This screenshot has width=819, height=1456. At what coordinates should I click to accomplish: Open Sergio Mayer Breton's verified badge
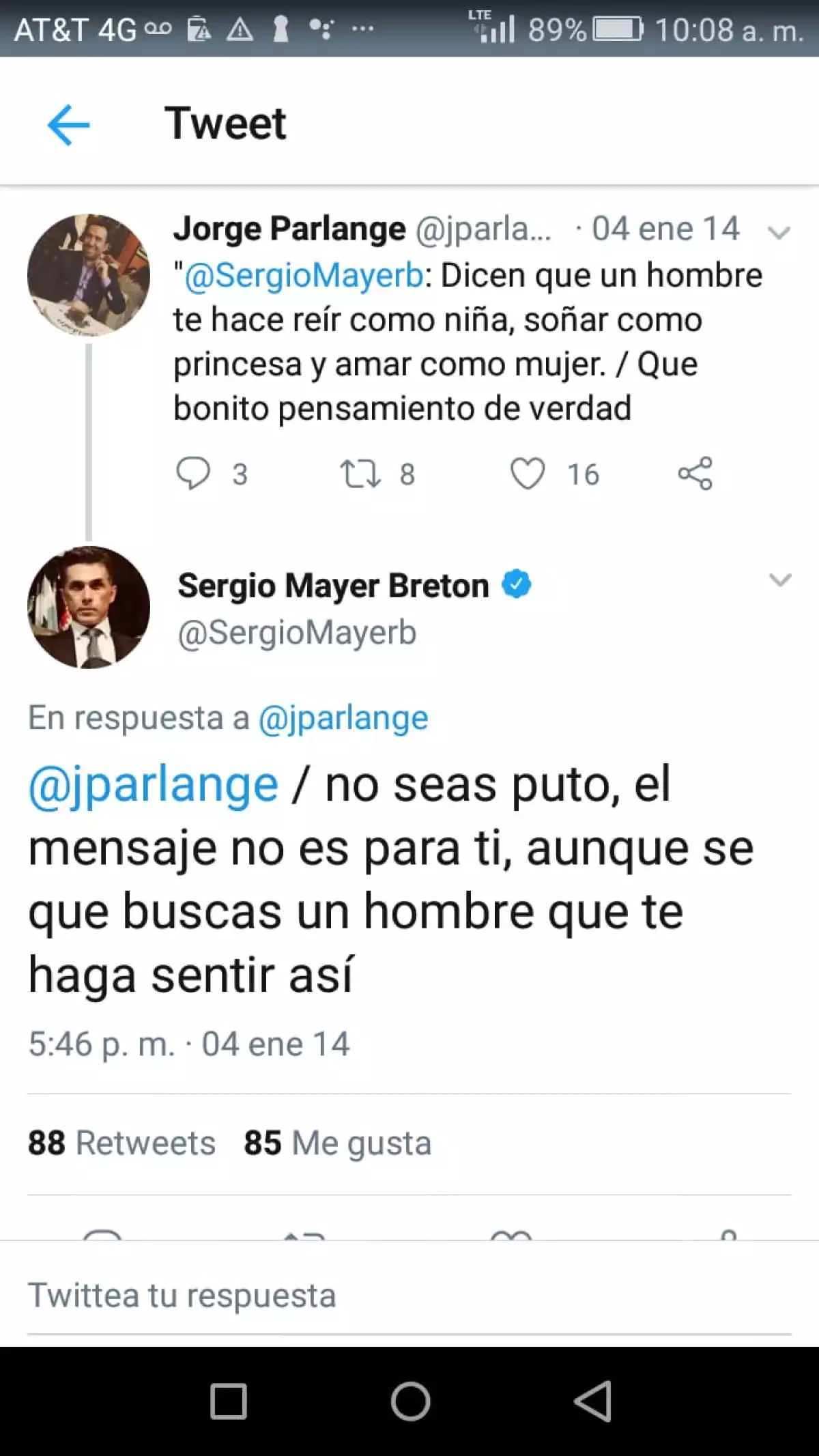(517, 584)
